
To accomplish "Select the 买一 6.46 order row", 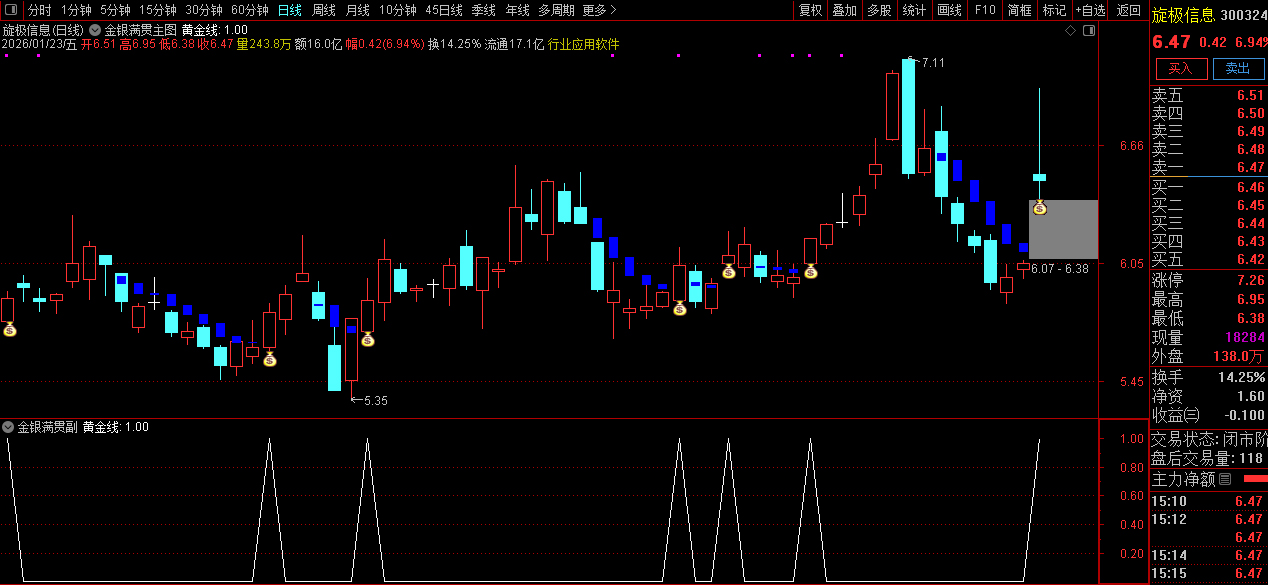I will (x=1208, y=187).
